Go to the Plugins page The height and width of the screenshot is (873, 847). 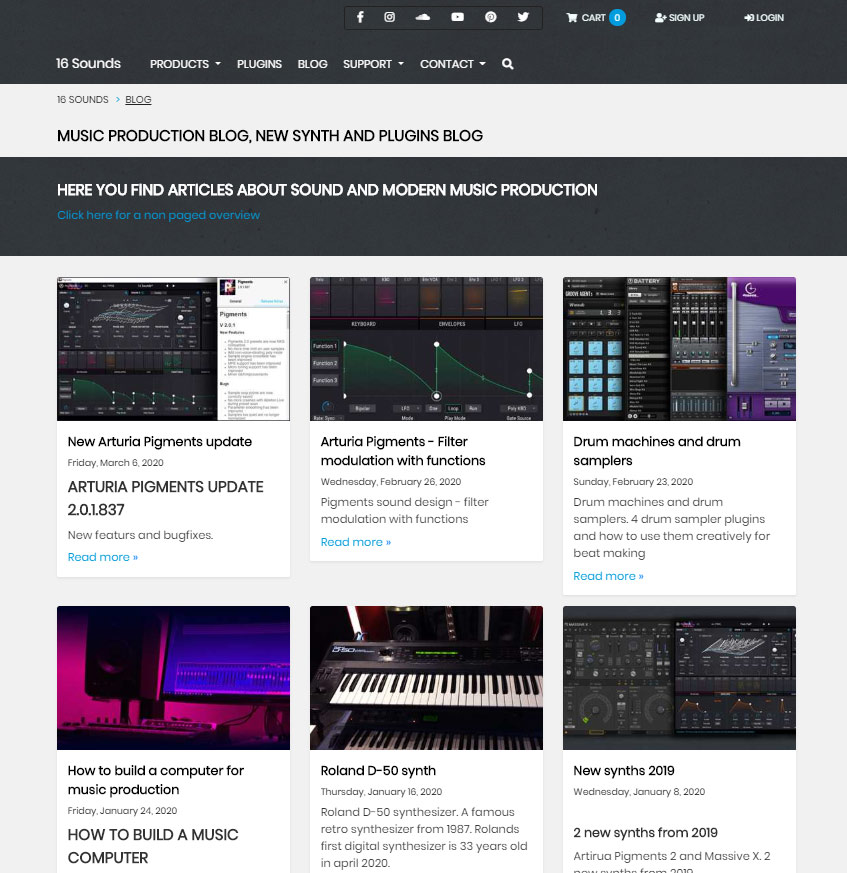point(259,64)
